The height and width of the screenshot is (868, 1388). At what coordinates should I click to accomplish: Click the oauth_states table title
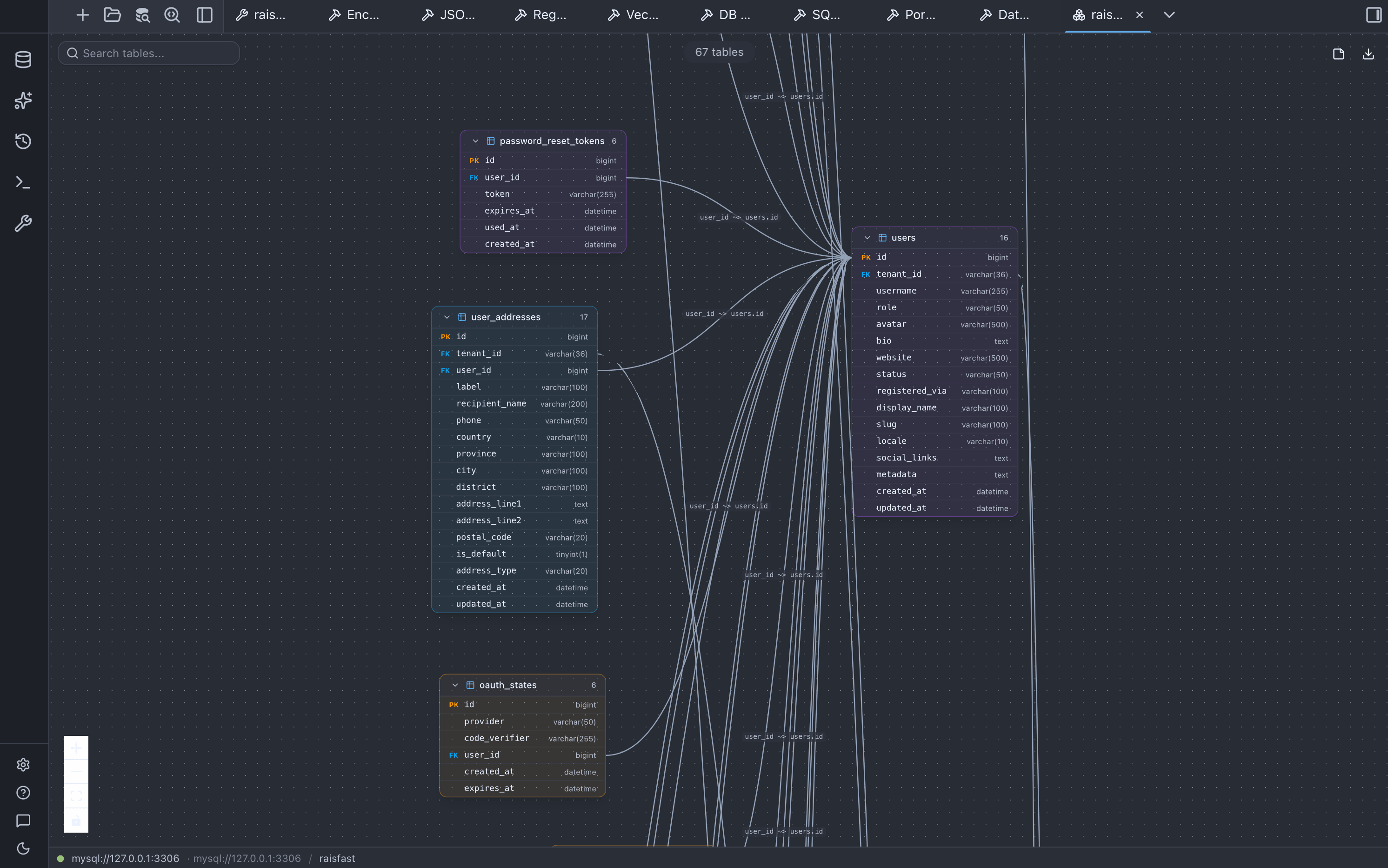pos(508,686)
